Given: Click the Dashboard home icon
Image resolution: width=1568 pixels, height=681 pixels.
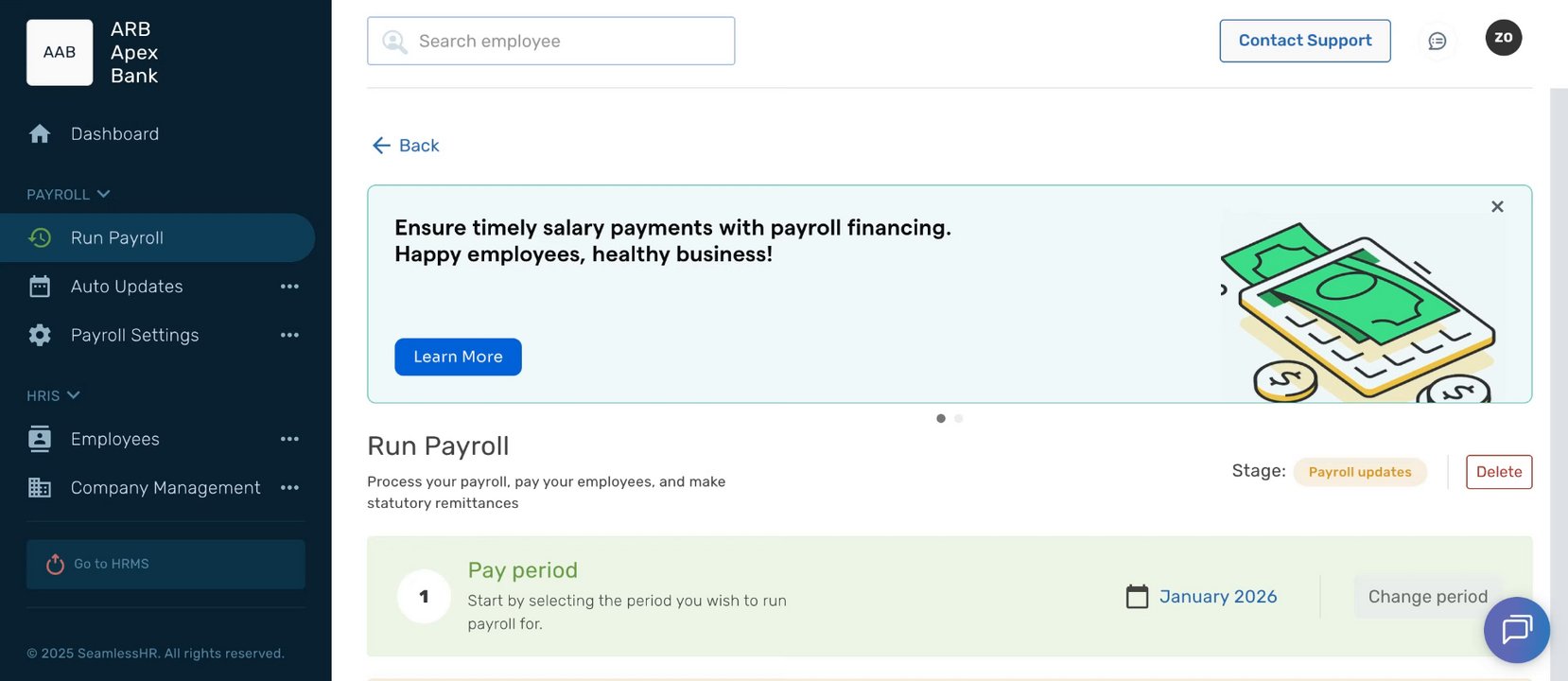Looking at the screenshot, I should click(40, 134).
